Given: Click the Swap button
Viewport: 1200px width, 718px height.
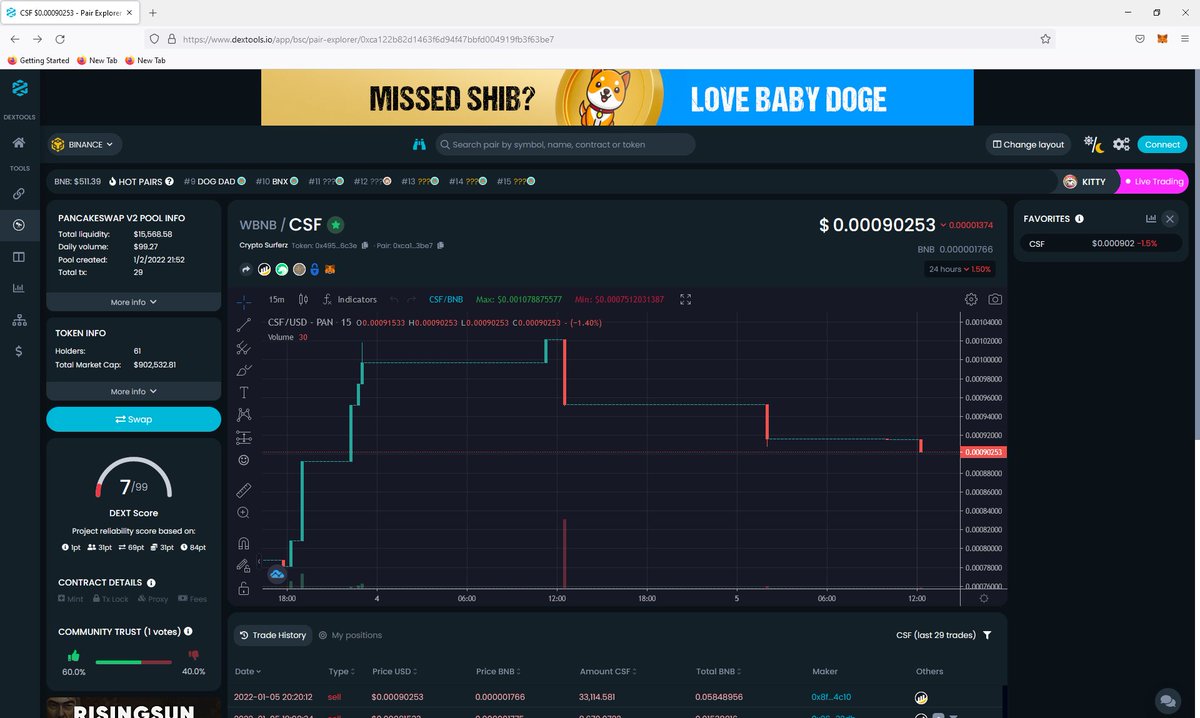Looking at the screenshot, I should [133, 419].
